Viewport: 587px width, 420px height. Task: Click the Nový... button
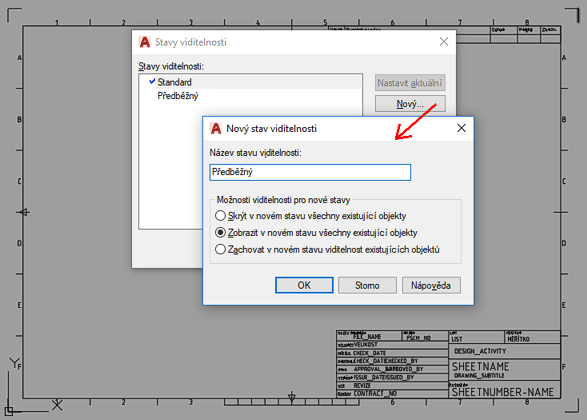point(410,103)
